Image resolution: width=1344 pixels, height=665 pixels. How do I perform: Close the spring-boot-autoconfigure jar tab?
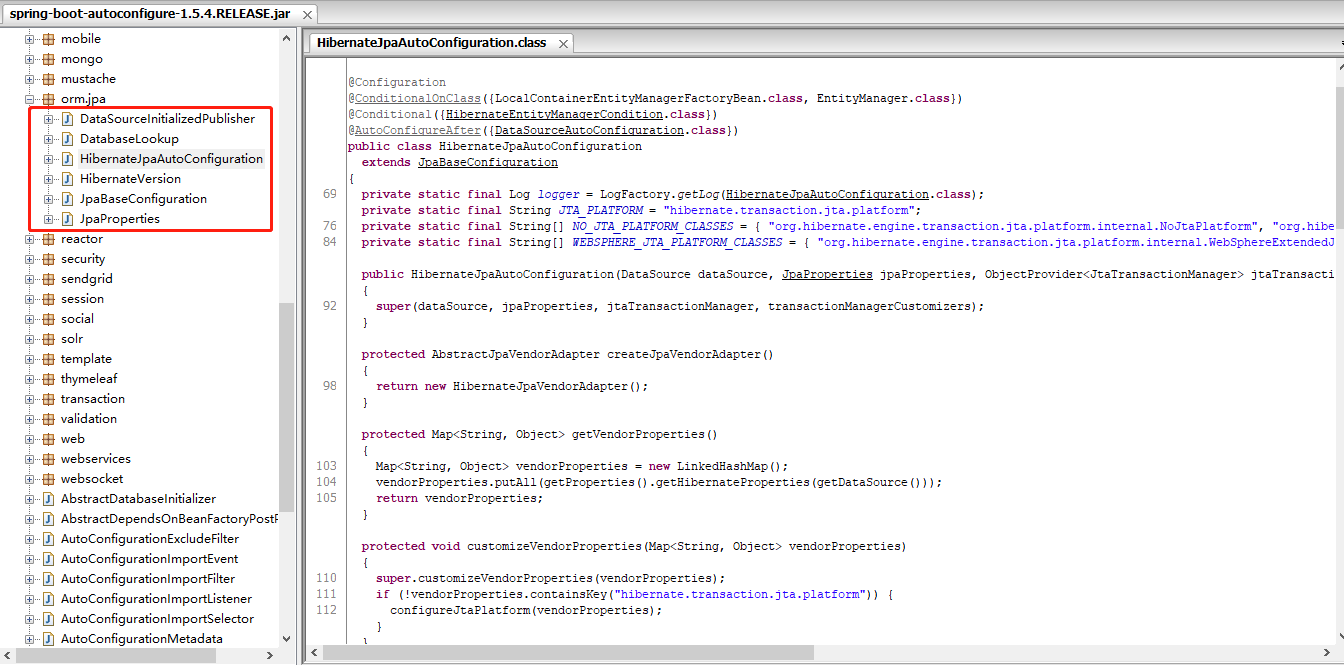307,15
